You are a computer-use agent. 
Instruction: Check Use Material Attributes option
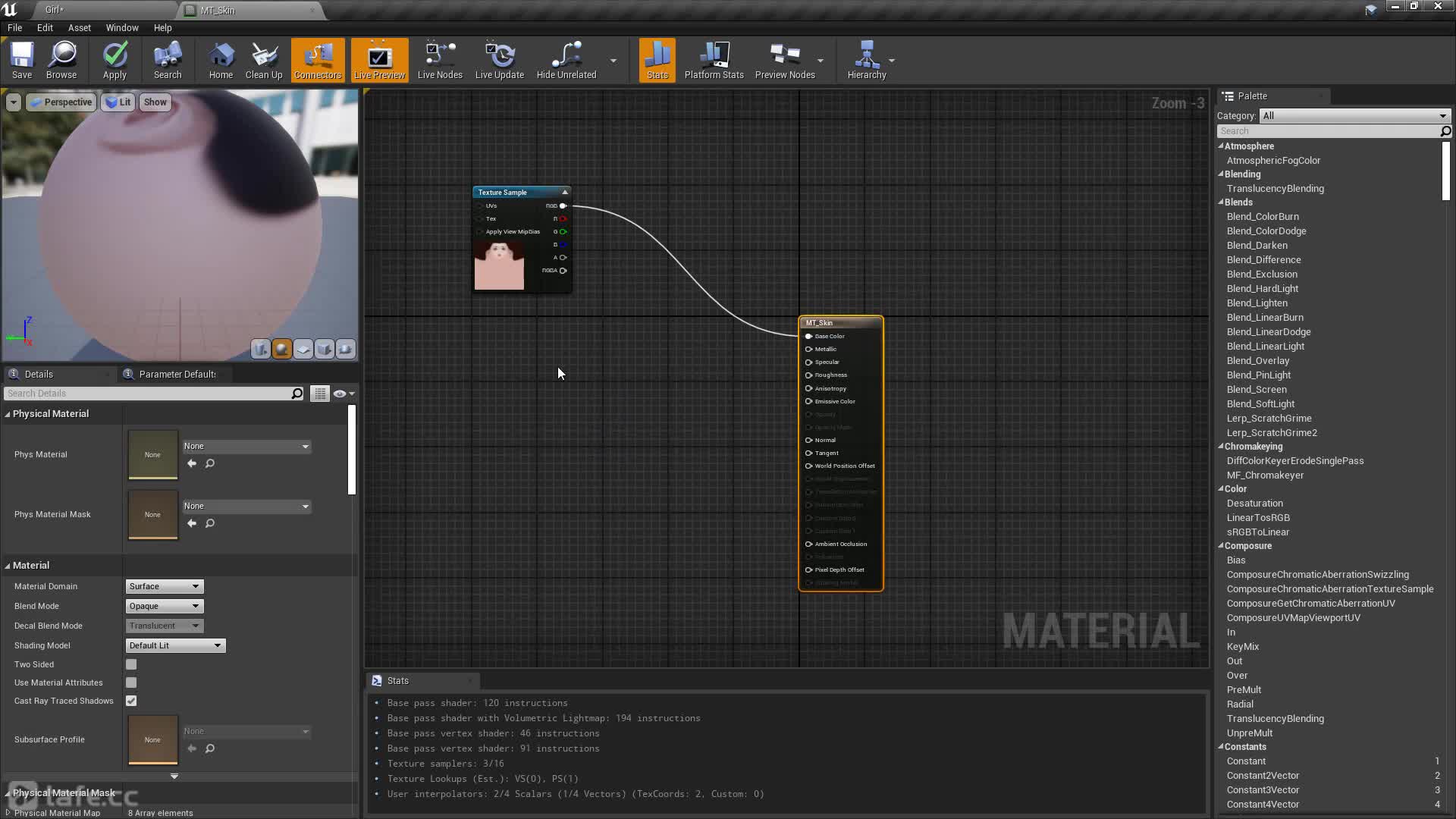coord(131,682)
